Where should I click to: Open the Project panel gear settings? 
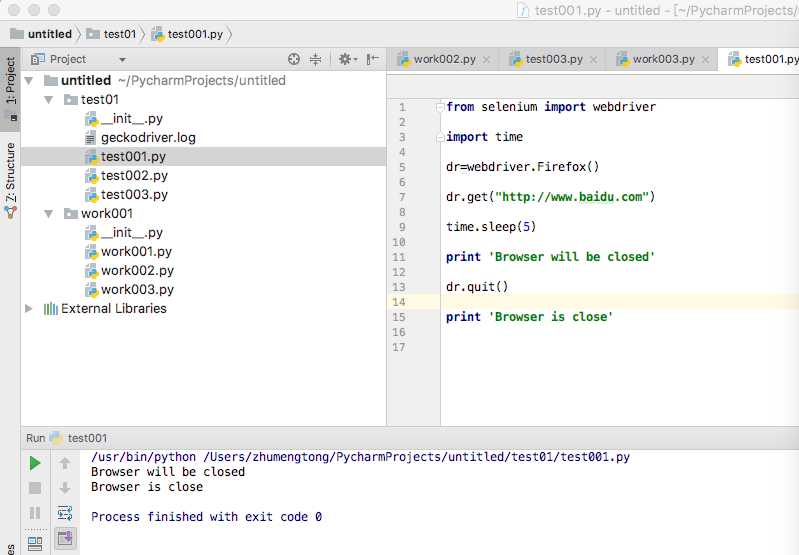348,59
